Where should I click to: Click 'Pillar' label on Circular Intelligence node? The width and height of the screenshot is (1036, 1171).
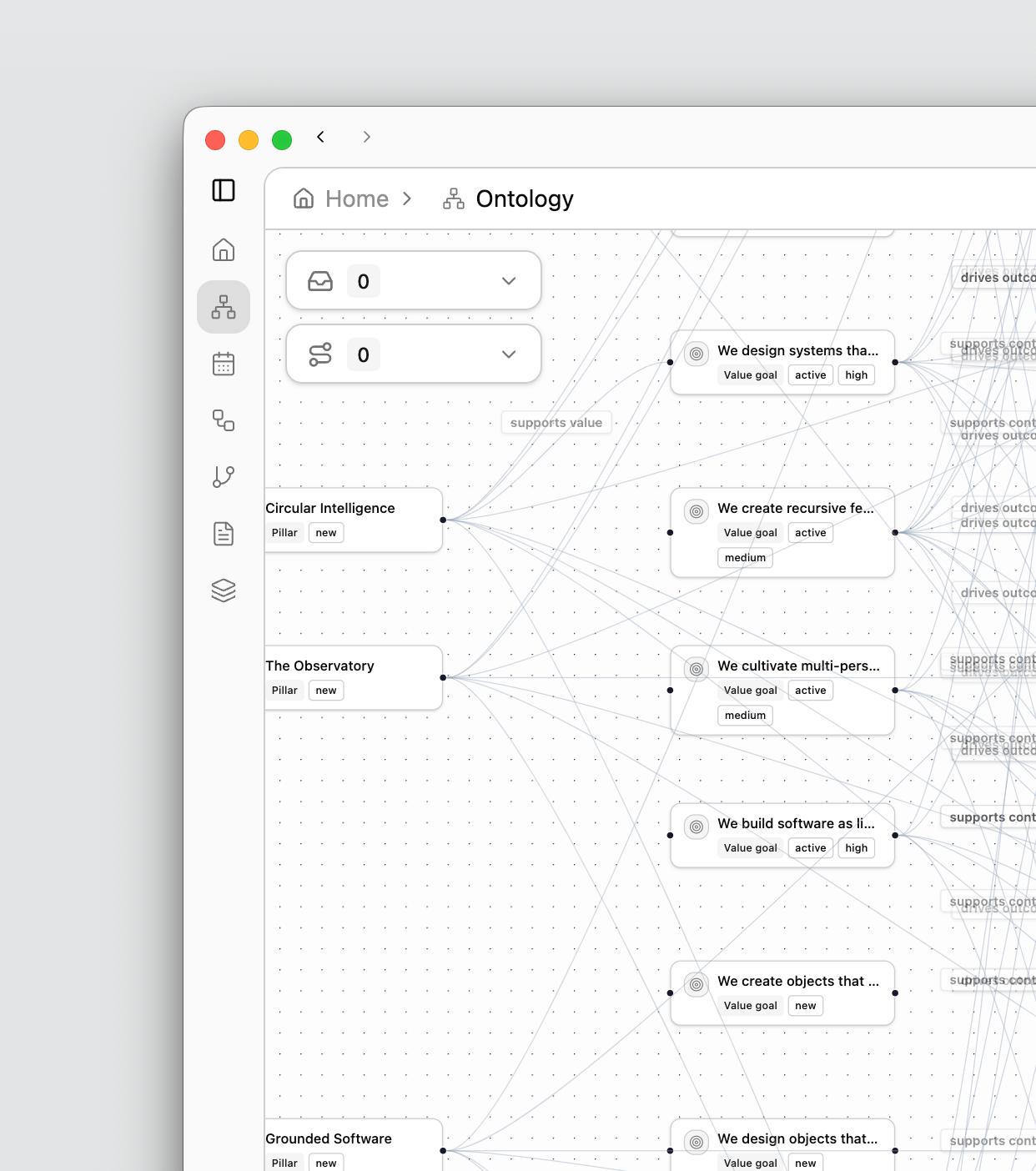pos(284,533)
